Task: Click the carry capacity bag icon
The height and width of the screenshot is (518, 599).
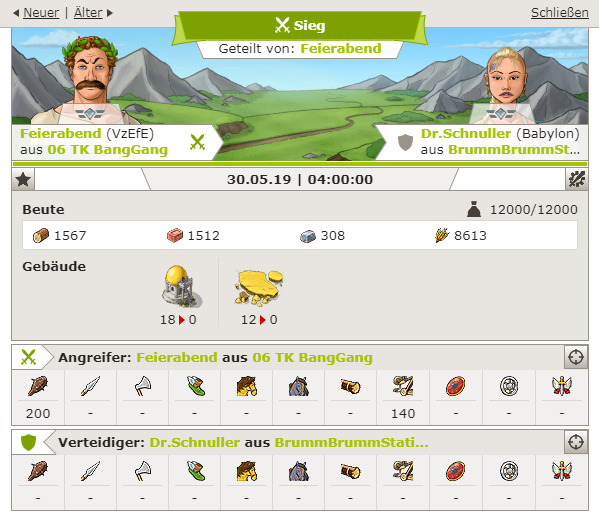Action: [x=474, y=209]
